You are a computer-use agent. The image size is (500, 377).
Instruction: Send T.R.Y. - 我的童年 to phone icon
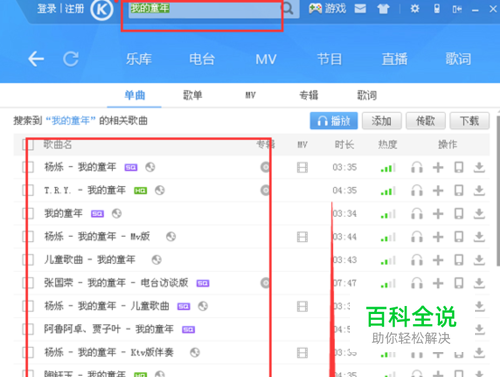tap(459, 190)
